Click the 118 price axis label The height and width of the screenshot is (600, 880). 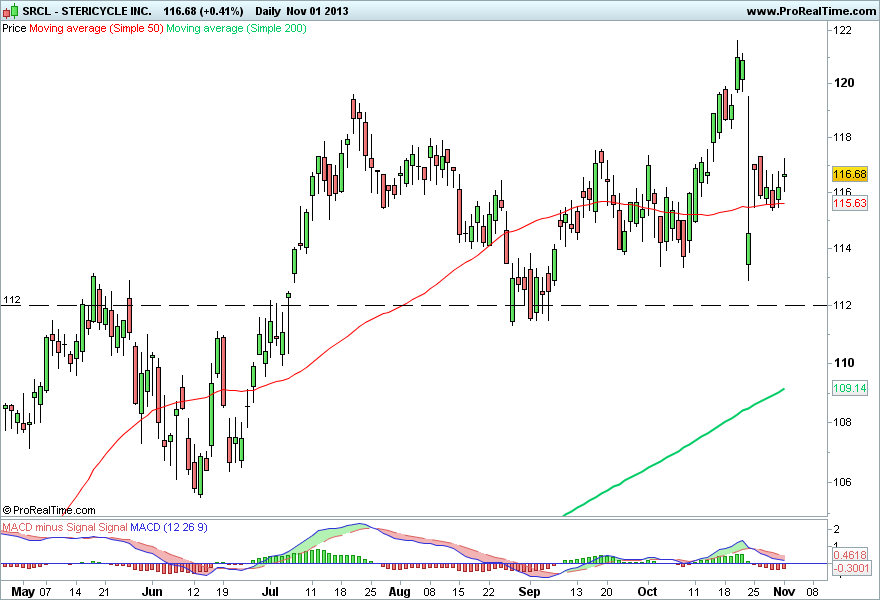843,138
